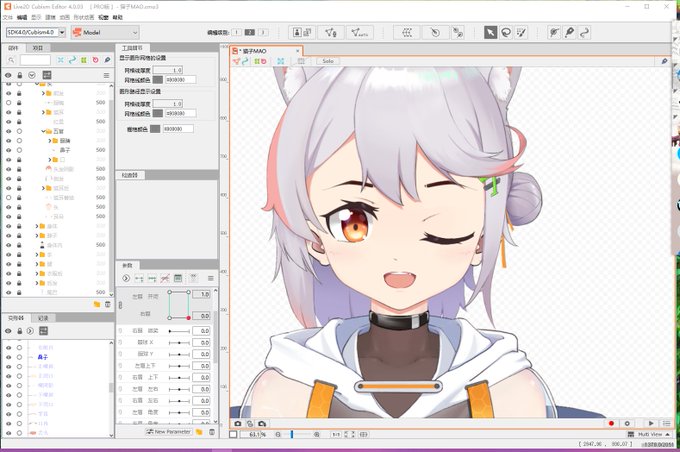This screenshot has width=680, height=452.
Task: Open the 显示 (View) menu
Action: [x=36, y=17]
